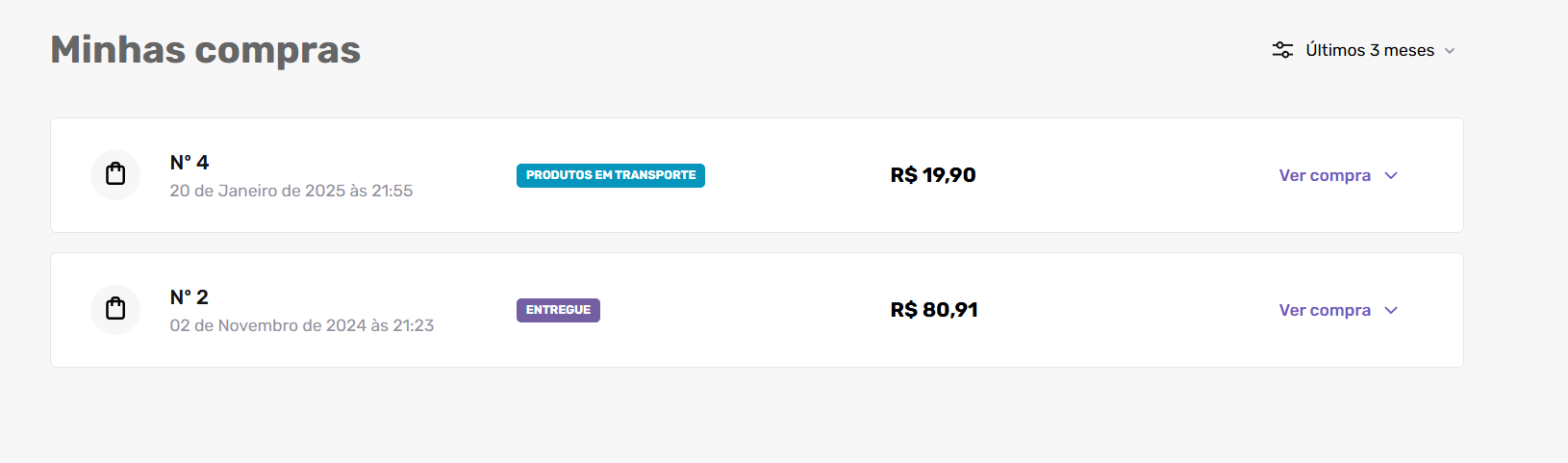
Task: Click the empty area of order N° 4 card
Action: pos(1125,175)
